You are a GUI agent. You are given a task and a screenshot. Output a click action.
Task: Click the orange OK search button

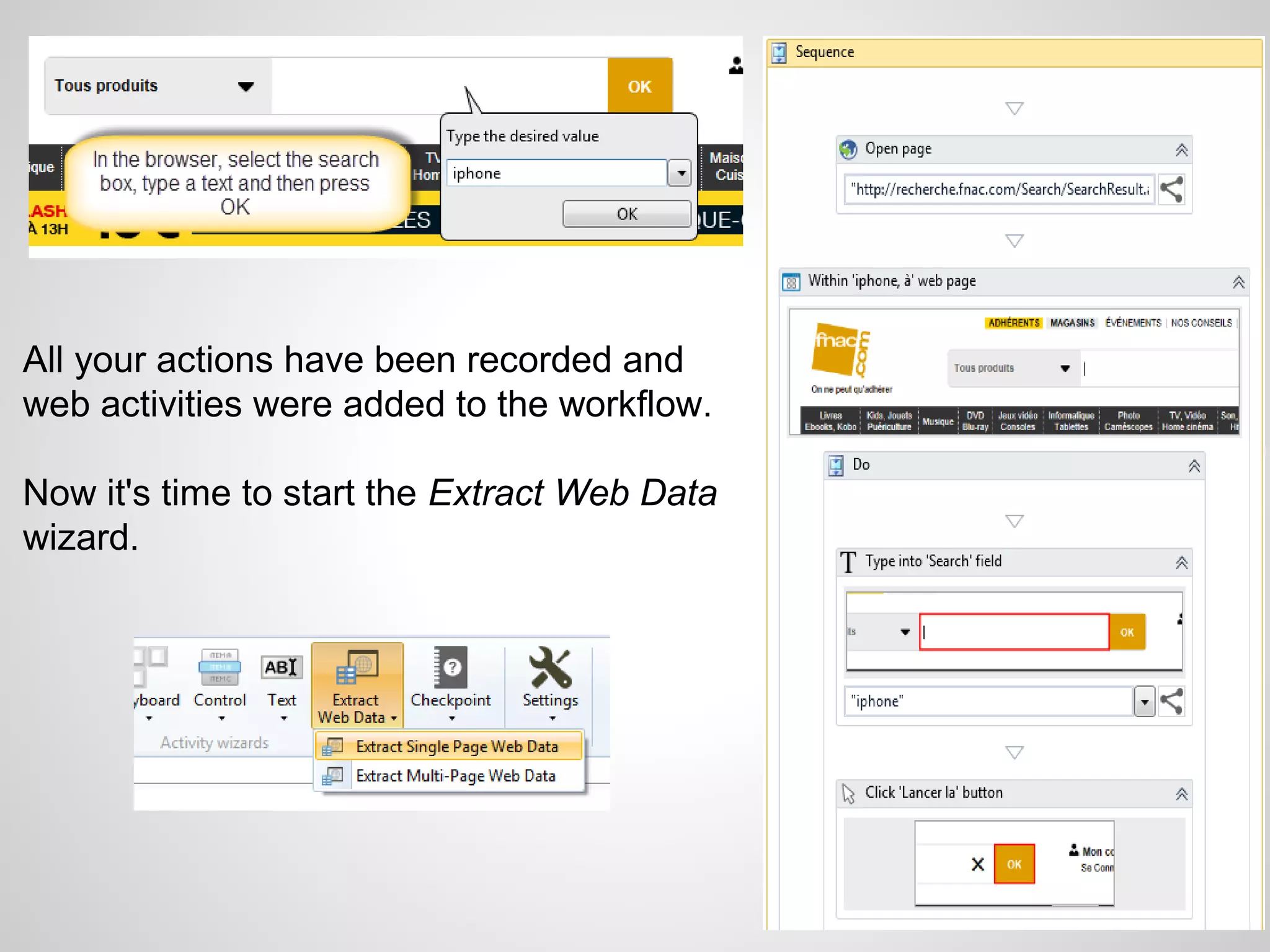639,86
